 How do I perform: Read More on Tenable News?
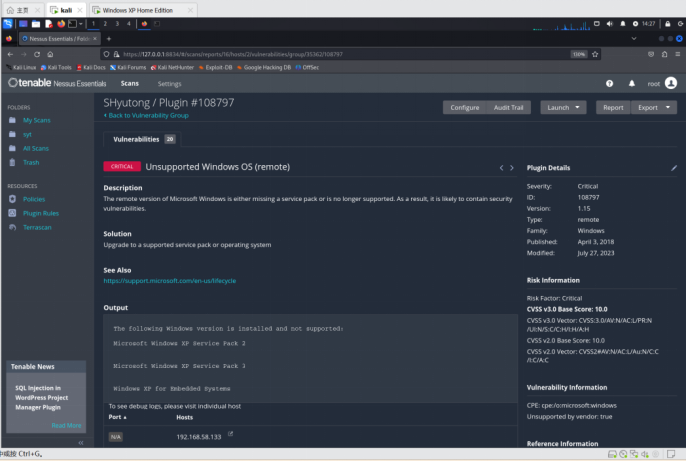pyautogui.click(x=66, y=426)
